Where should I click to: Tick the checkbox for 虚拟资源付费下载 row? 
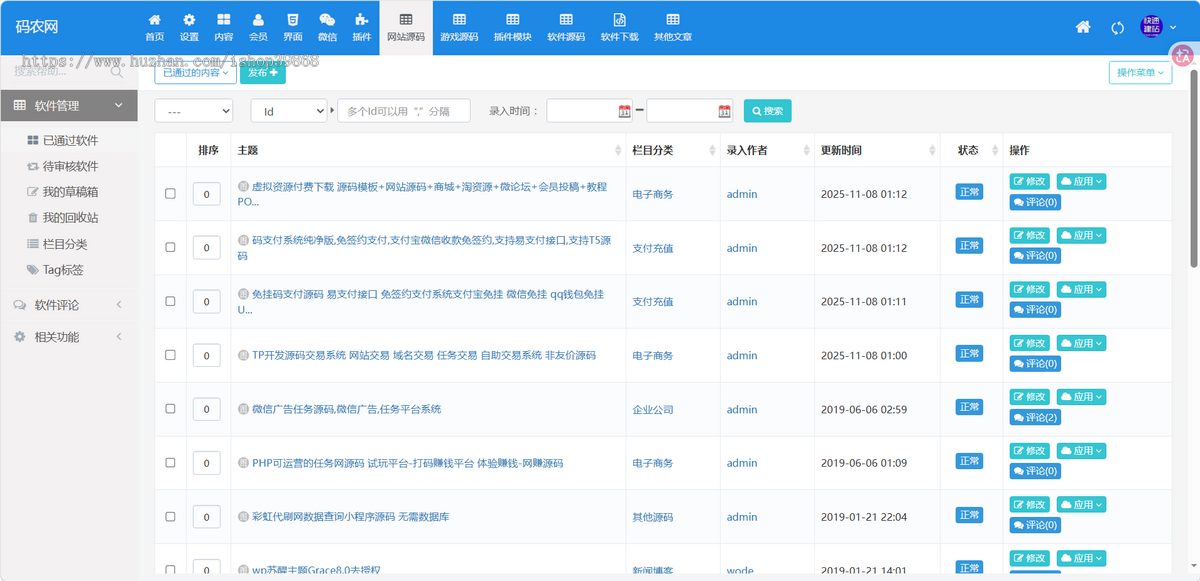[170, 194]
